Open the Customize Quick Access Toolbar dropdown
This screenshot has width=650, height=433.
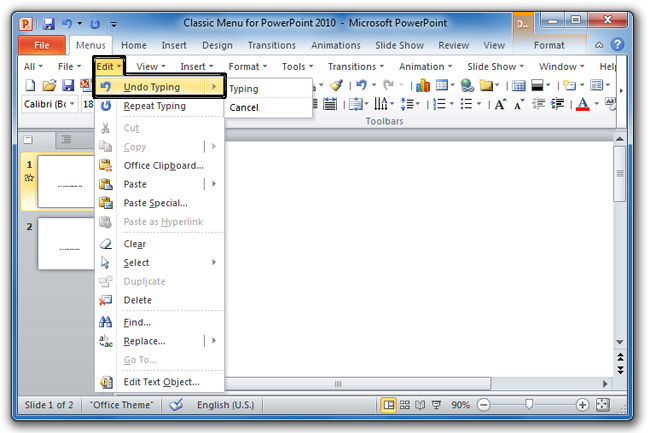pos(114,24)
